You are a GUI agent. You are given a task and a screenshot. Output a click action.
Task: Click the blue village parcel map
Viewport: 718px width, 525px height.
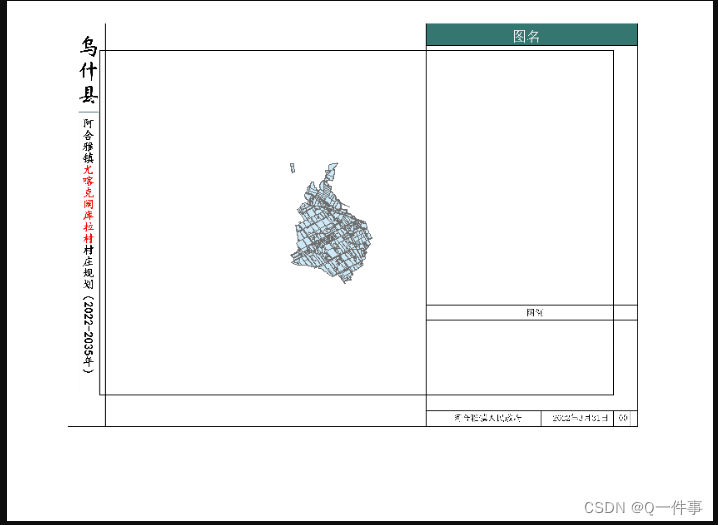(331, 223)
